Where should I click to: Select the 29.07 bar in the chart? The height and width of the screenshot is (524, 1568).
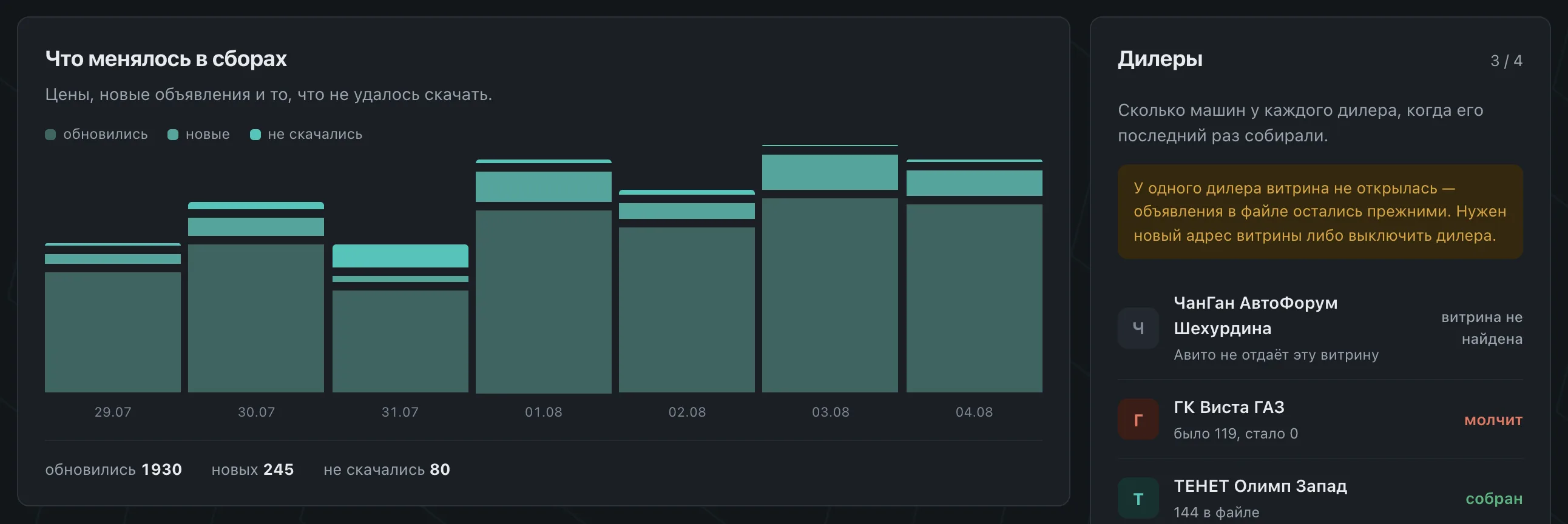click(113, 318)
